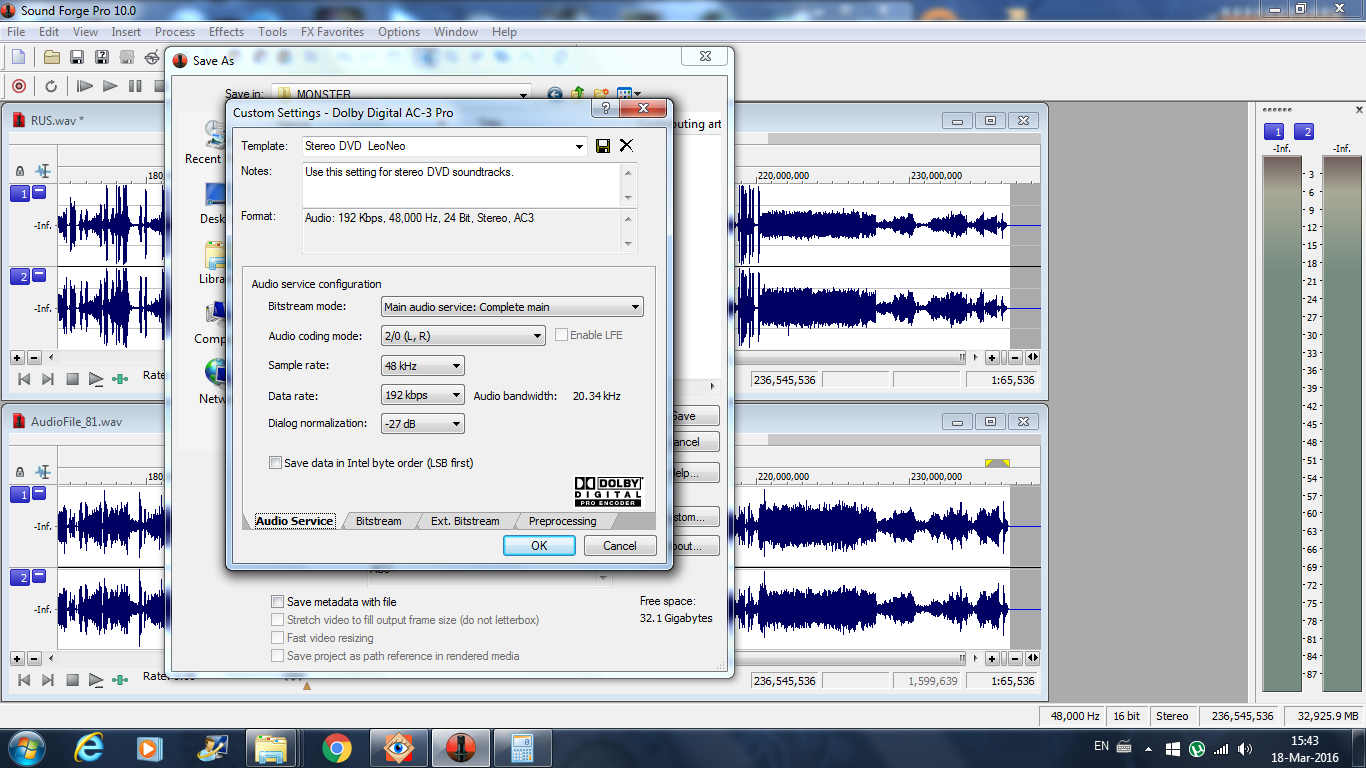The image size is (1366, 768).
Task: Click the Save icon in main toolbar
Action: click(77, 57)
